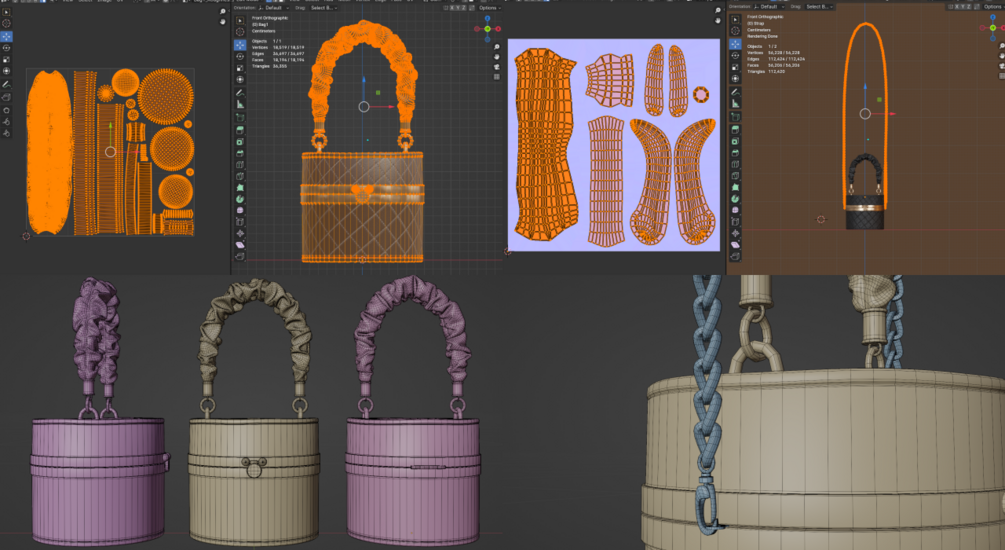This screenshot has height=550, width=1005.
Task: Click the zoom icon in lavender UV editor
Action: click(718, 10)
